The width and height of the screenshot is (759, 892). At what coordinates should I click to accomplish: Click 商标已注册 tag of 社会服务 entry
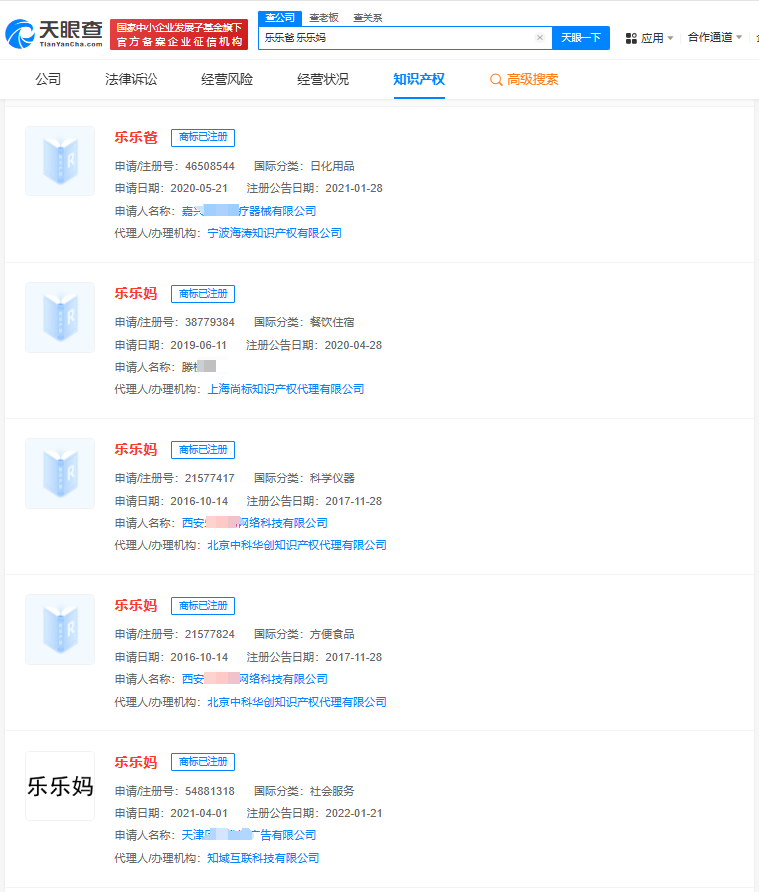coord(203,762)
